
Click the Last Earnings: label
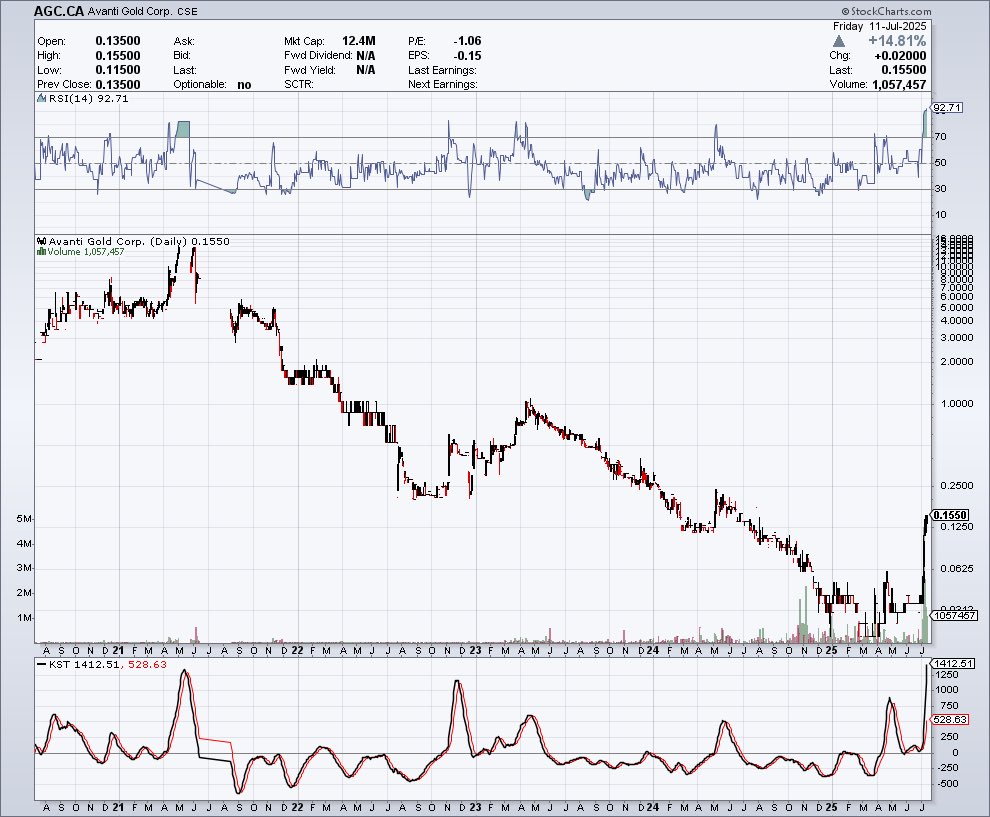443,70
